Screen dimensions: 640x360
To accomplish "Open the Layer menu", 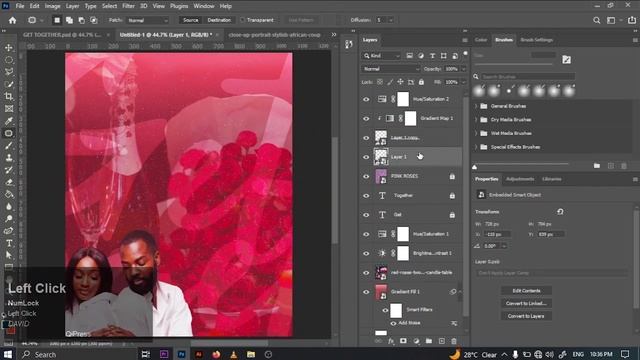I will point(72,6).
